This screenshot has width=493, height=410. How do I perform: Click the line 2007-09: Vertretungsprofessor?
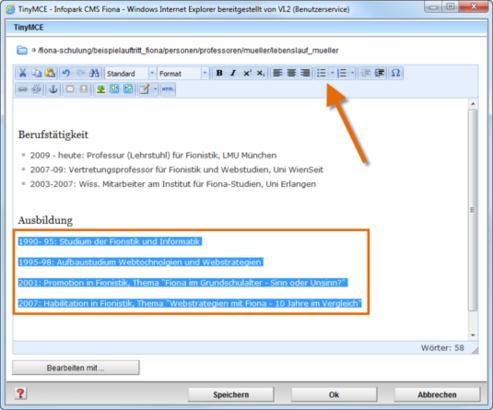tap(177, 170)
